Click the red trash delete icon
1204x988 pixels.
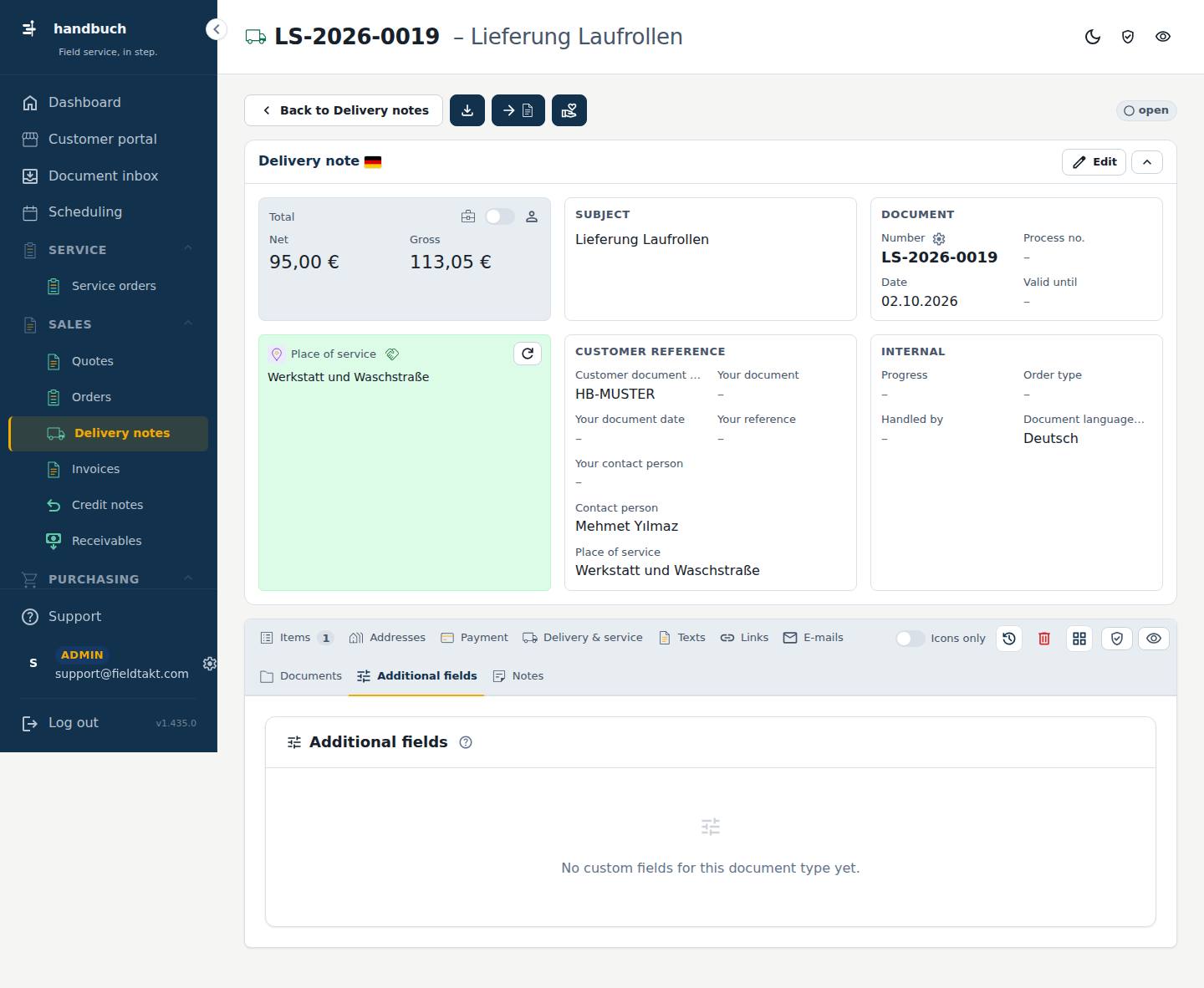pos(1044,639)
